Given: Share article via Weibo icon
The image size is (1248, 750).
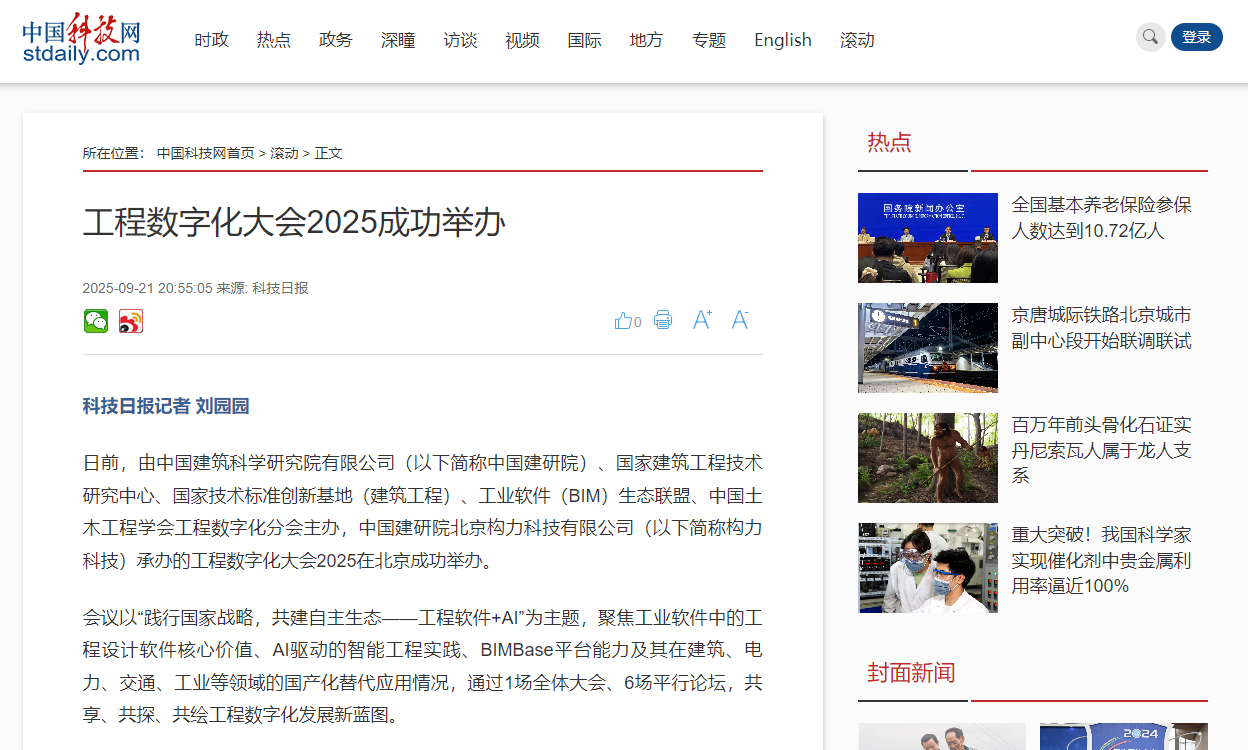Looking at the screenshot, I should point(131,321).
